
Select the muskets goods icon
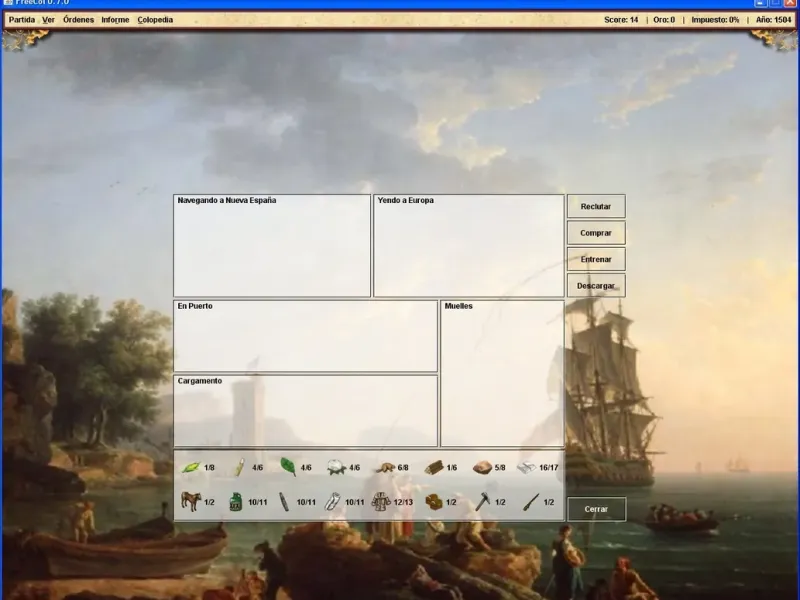click(x=531, y=502)
